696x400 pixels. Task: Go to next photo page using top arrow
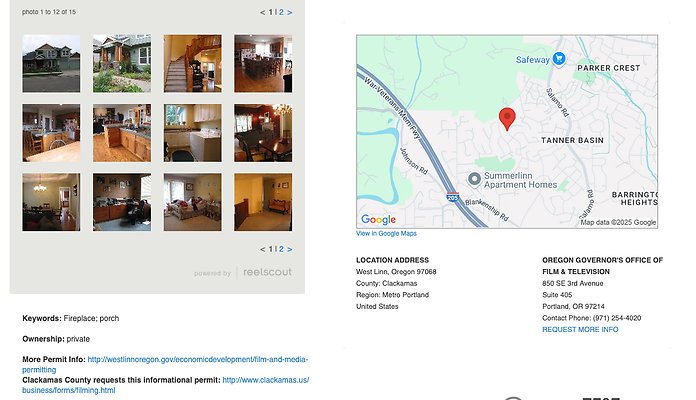pyautogui.click(x=289, y=12)
